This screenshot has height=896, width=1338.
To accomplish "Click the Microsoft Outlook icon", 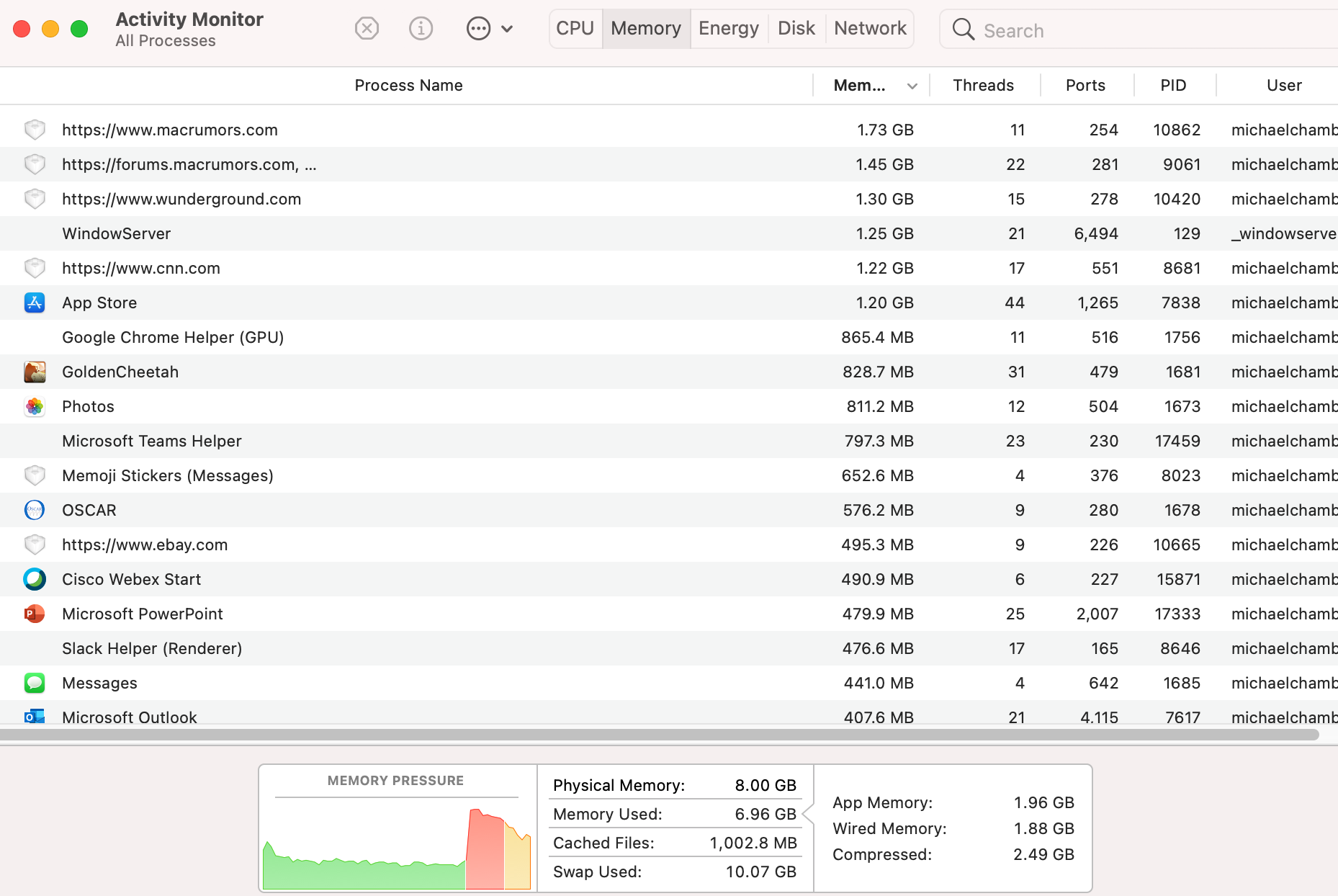I will [35, 716].
